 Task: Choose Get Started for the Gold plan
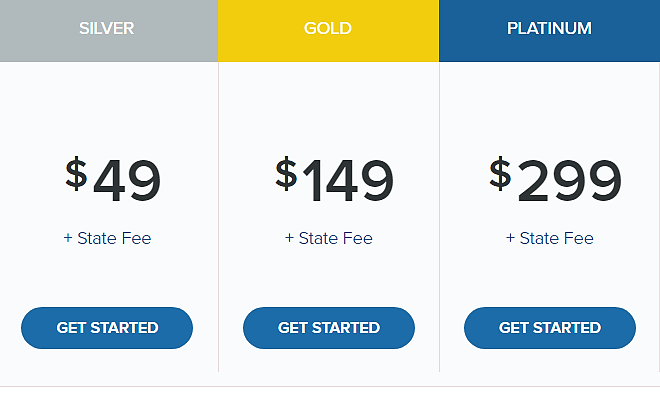(x=329, y=328)
